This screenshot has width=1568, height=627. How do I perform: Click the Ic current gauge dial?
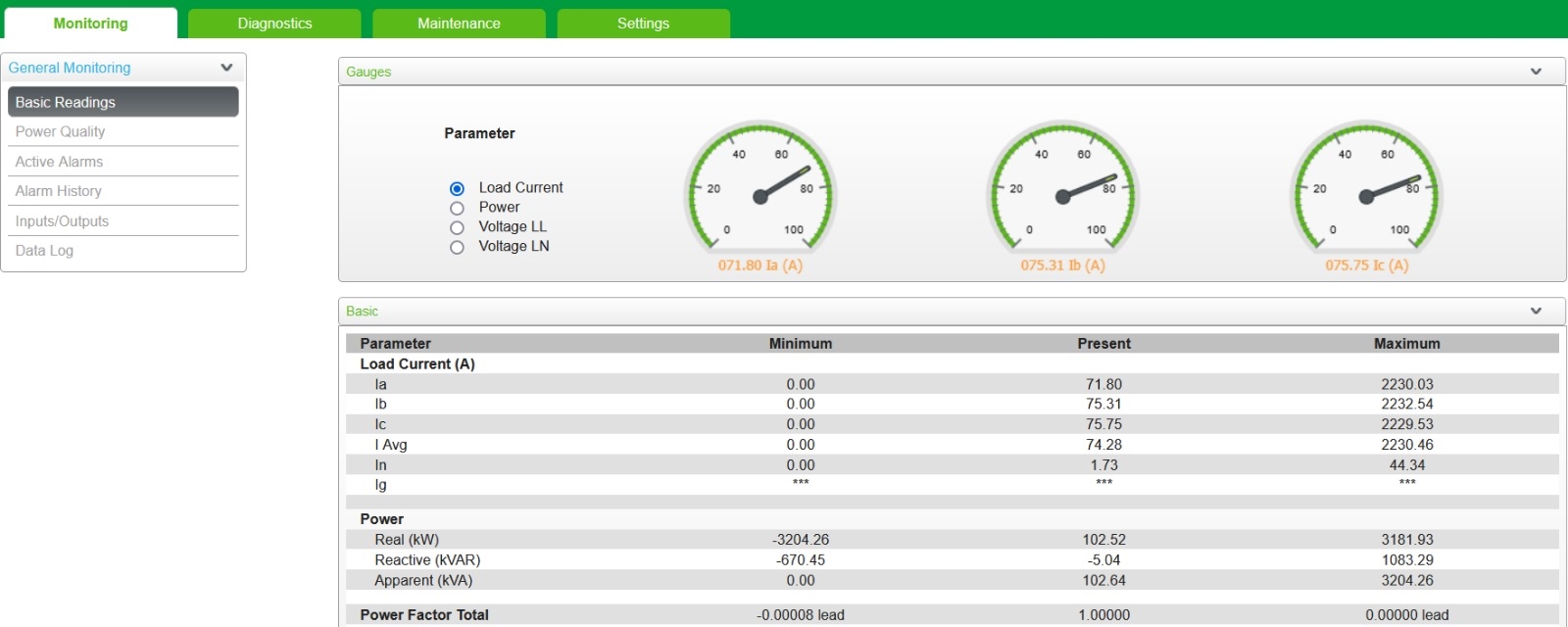(x=1366, y=191)
